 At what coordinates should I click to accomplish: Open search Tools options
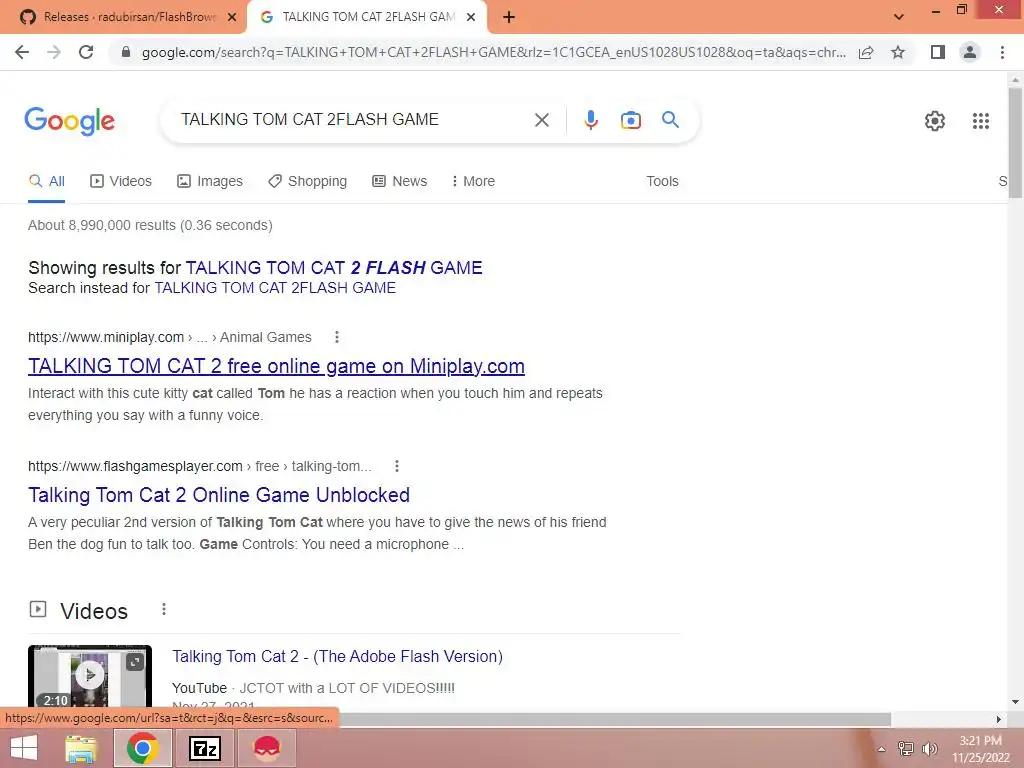pos(662,182)
